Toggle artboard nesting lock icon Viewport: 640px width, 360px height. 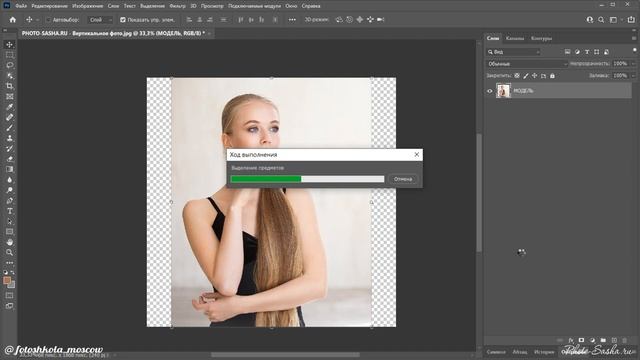(x=543, y=76)
